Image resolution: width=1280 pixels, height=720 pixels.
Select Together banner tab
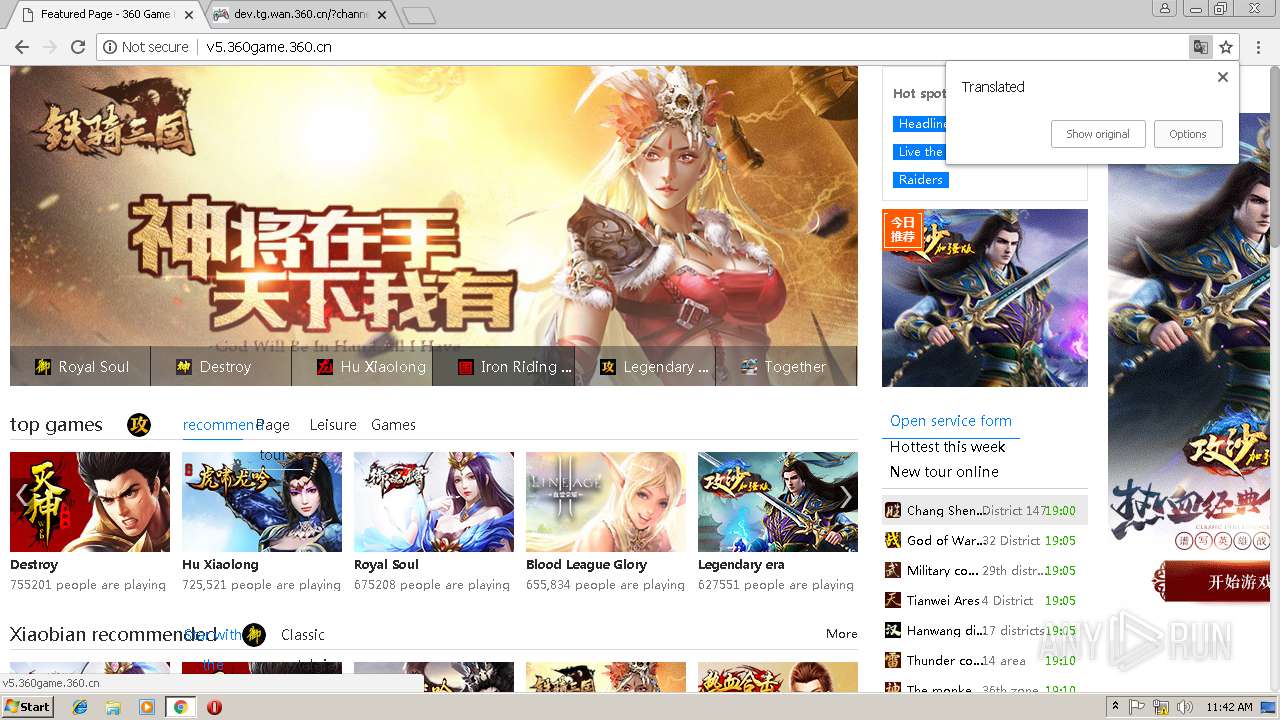pyautogui.click(x=786, y=367)
